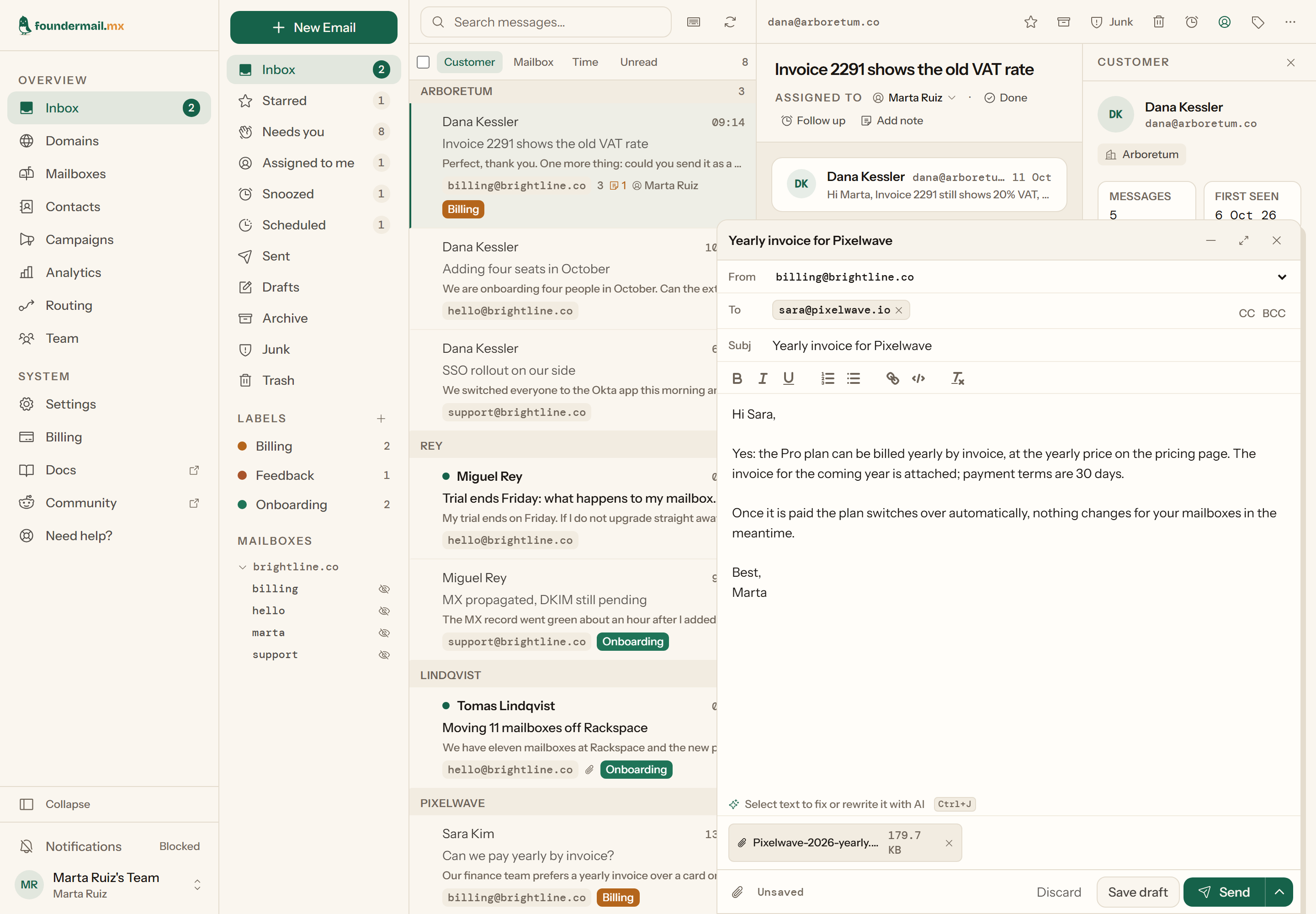The image size is (1316, 914).
Task: Toggle blocked Notifications setting
Action: (x=109, y=846)
